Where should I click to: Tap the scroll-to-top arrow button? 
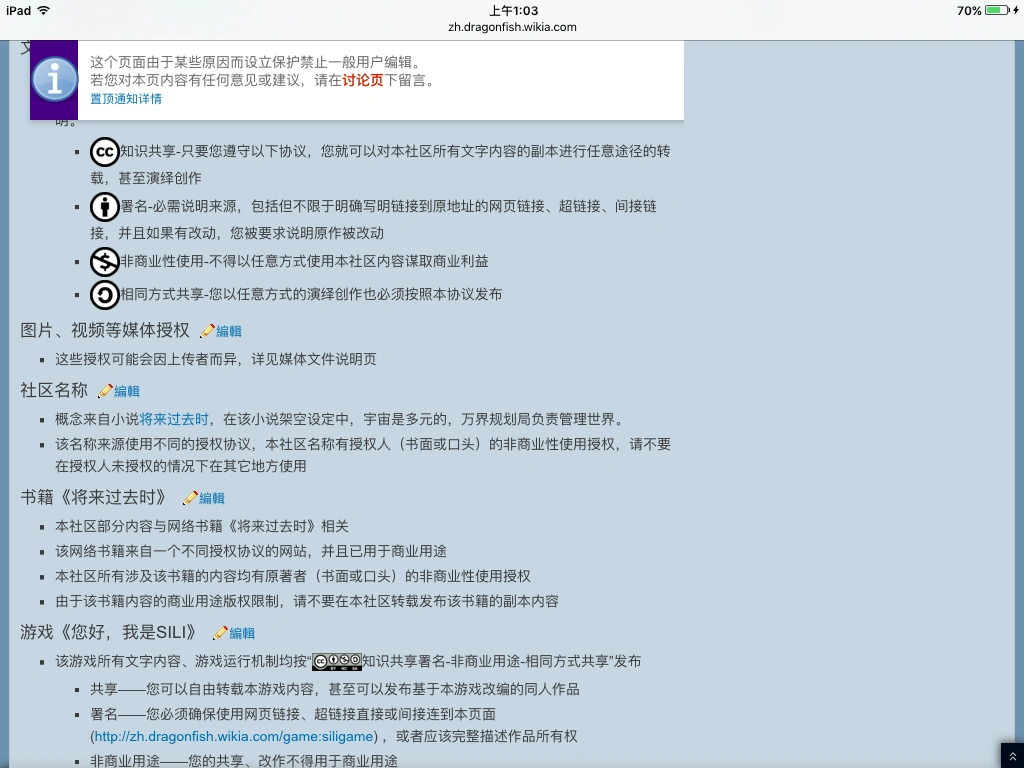click(1011, 756)
